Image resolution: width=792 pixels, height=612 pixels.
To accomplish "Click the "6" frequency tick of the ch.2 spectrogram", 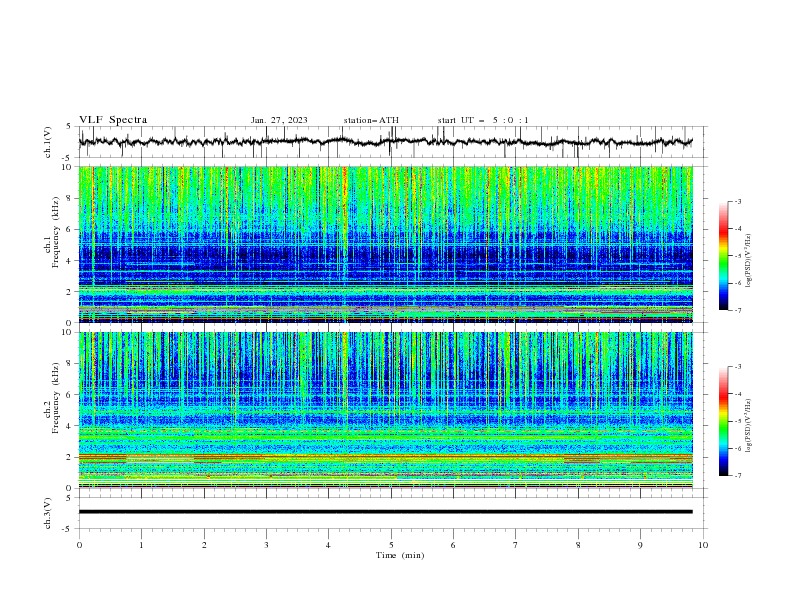I will 69,394.
